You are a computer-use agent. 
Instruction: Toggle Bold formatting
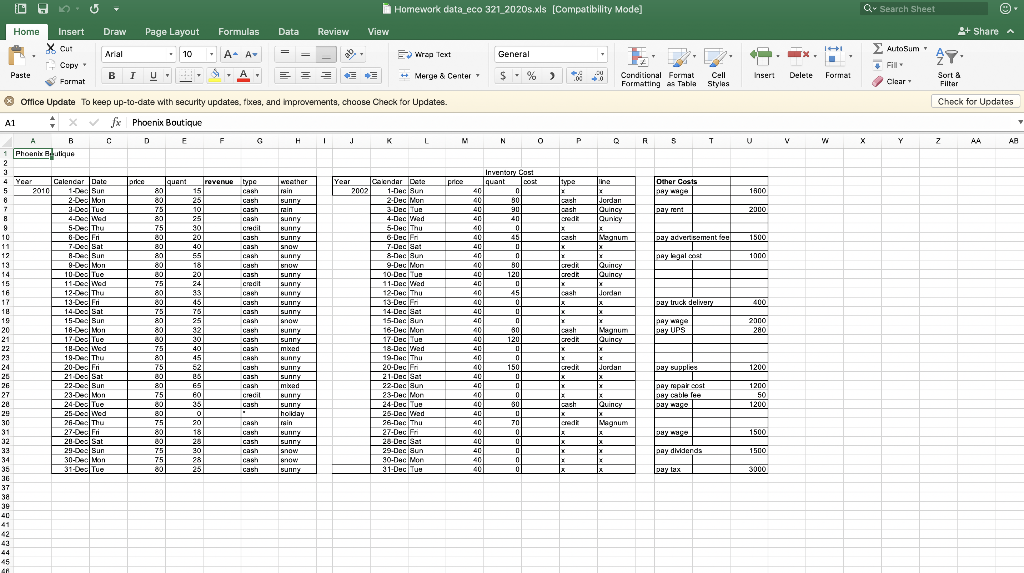tap(112, 76)
